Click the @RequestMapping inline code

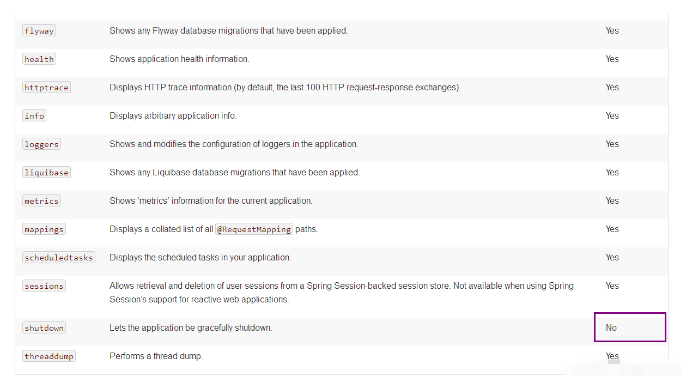point(254,229)
